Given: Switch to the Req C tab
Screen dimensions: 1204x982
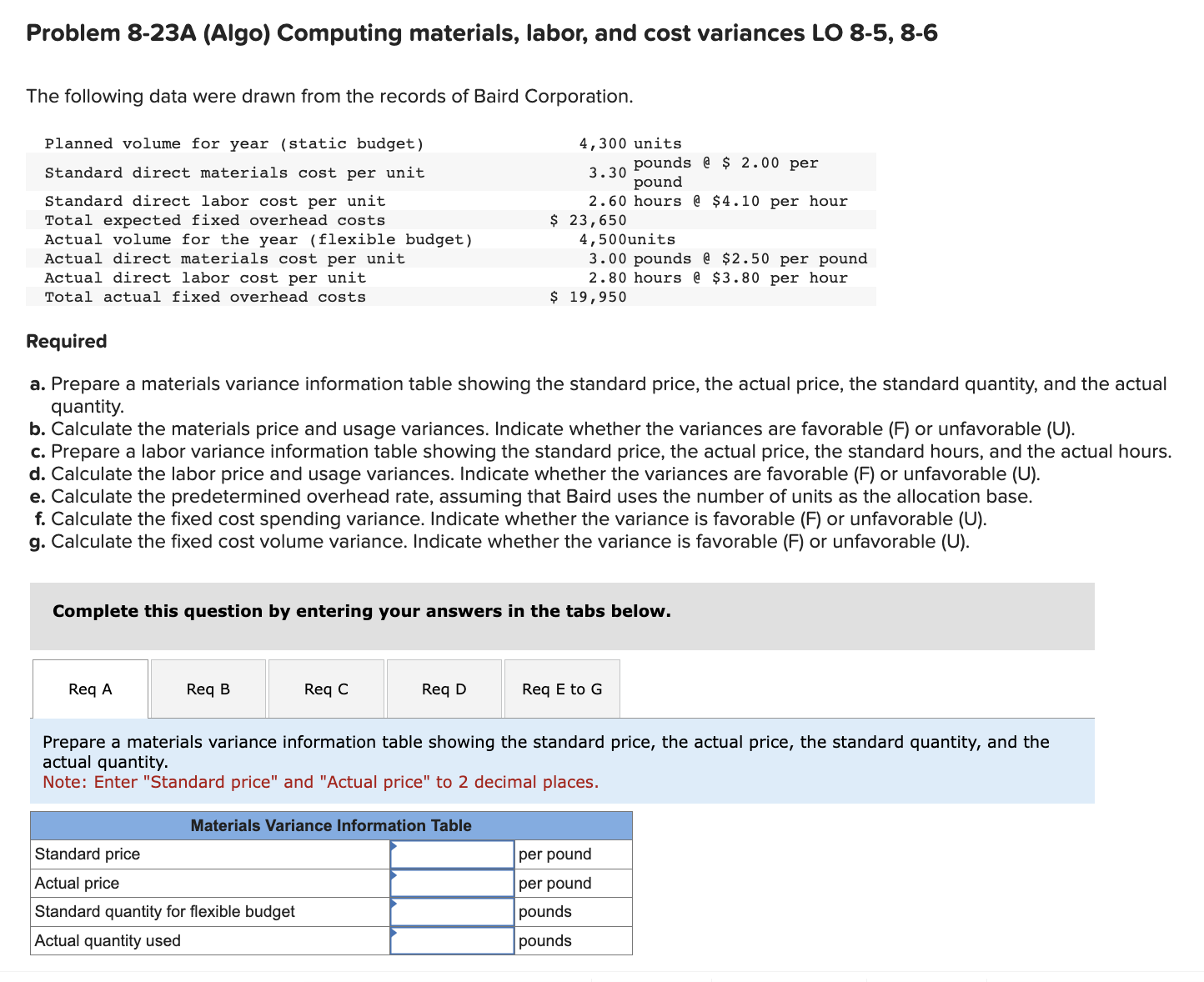Looking at the screenshot, I should (325, 689).
